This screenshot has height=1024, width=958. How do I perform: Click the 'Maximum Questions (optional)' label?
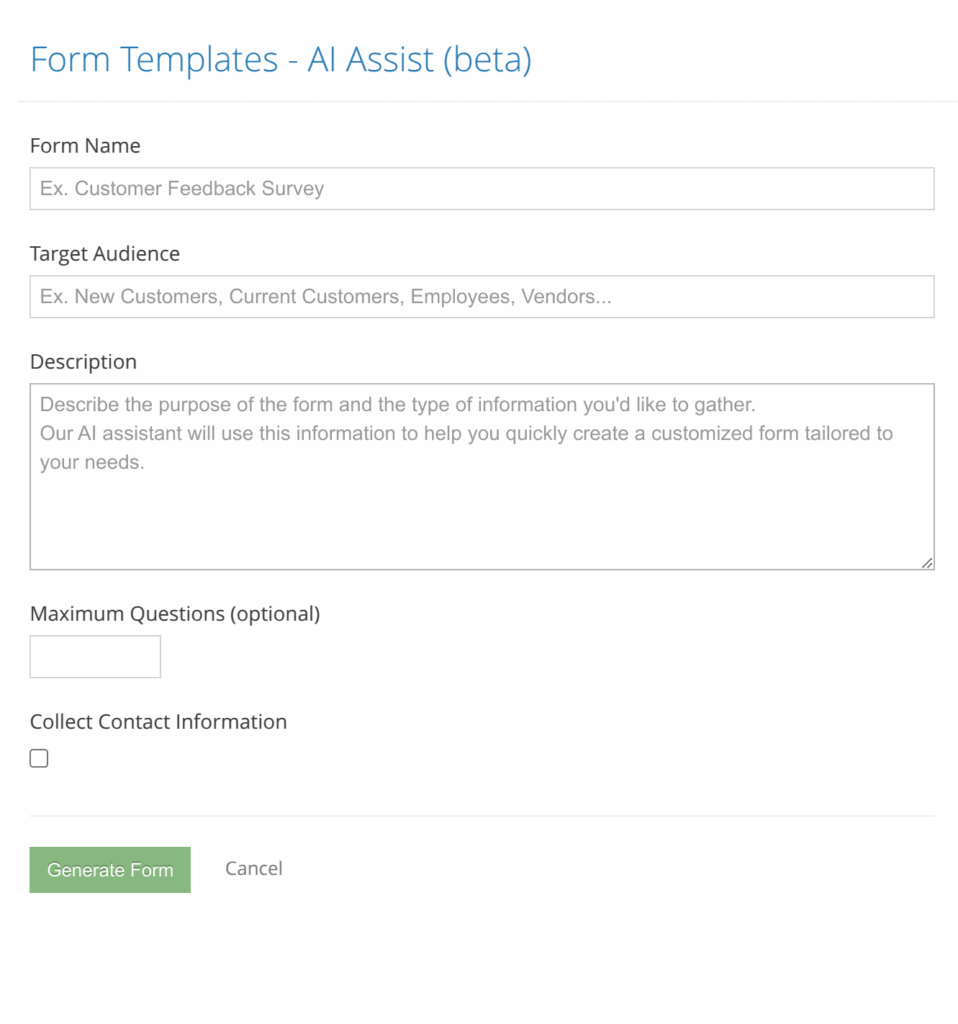pyautogui.click(x=175, y=614)
